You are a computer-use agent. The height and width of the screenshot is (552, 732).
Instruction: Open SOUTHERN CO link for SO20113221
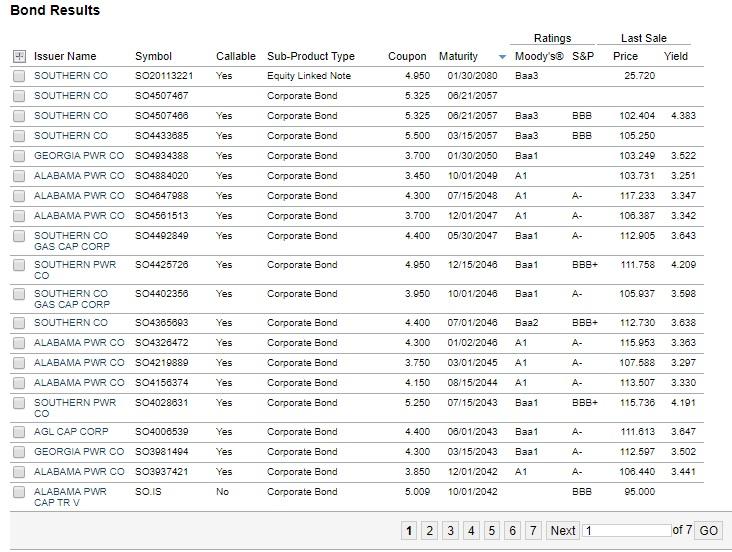(x=71, y=76)
